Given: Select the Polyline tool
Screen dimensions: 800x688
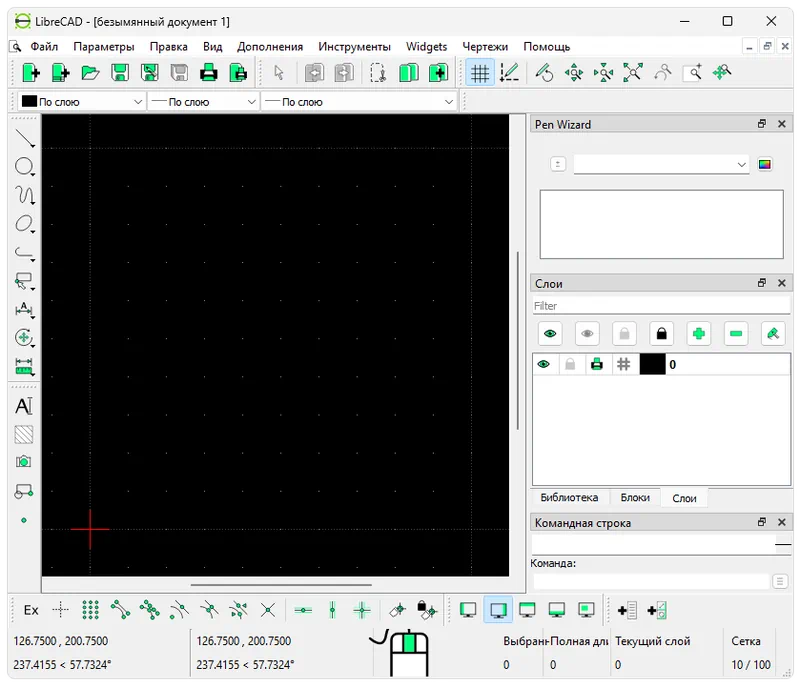Looking at the screenshot, I should point(24,252).
